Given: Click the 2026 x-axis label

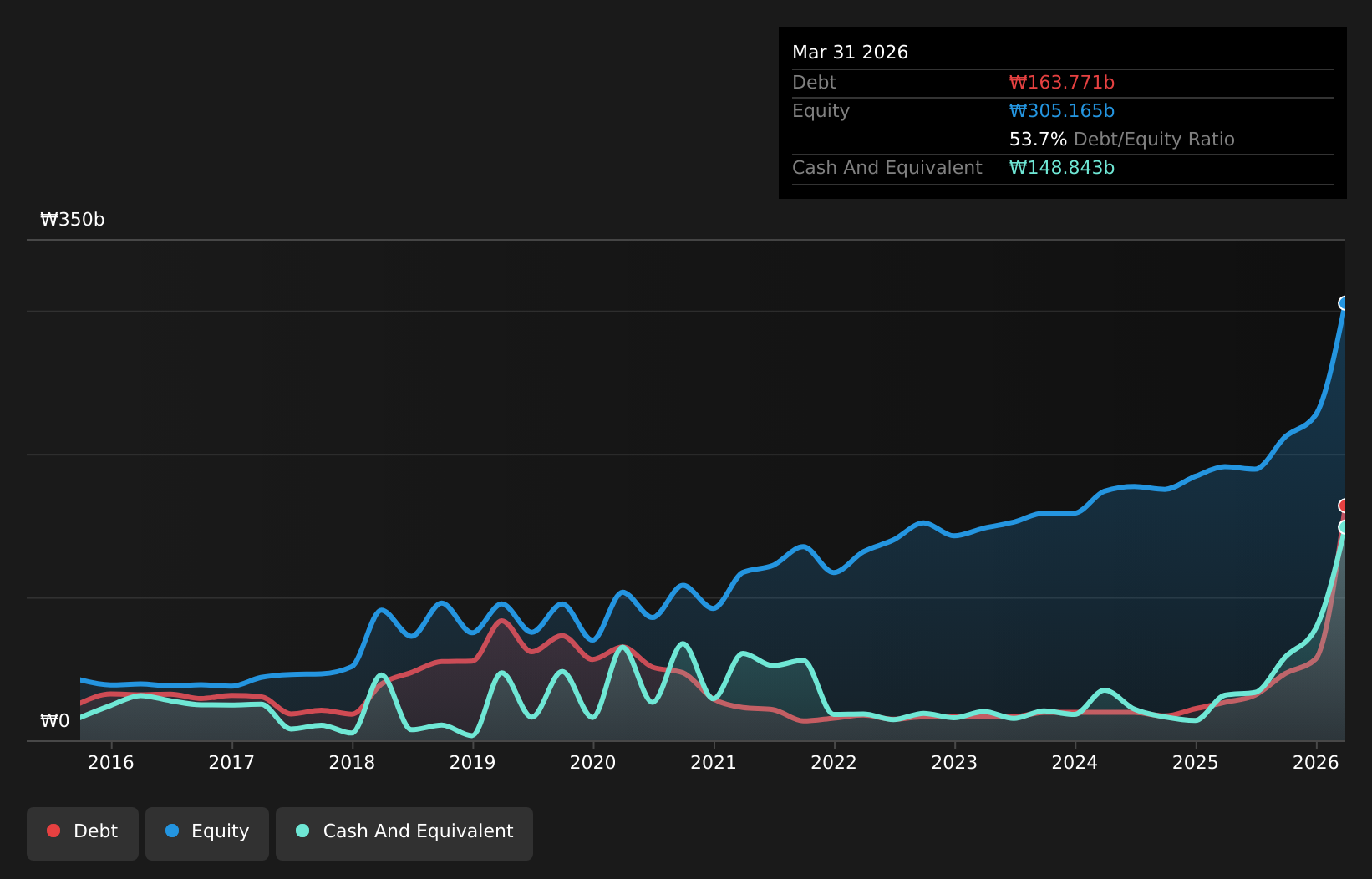Looking at the screenshot, I should (1316, 762).
